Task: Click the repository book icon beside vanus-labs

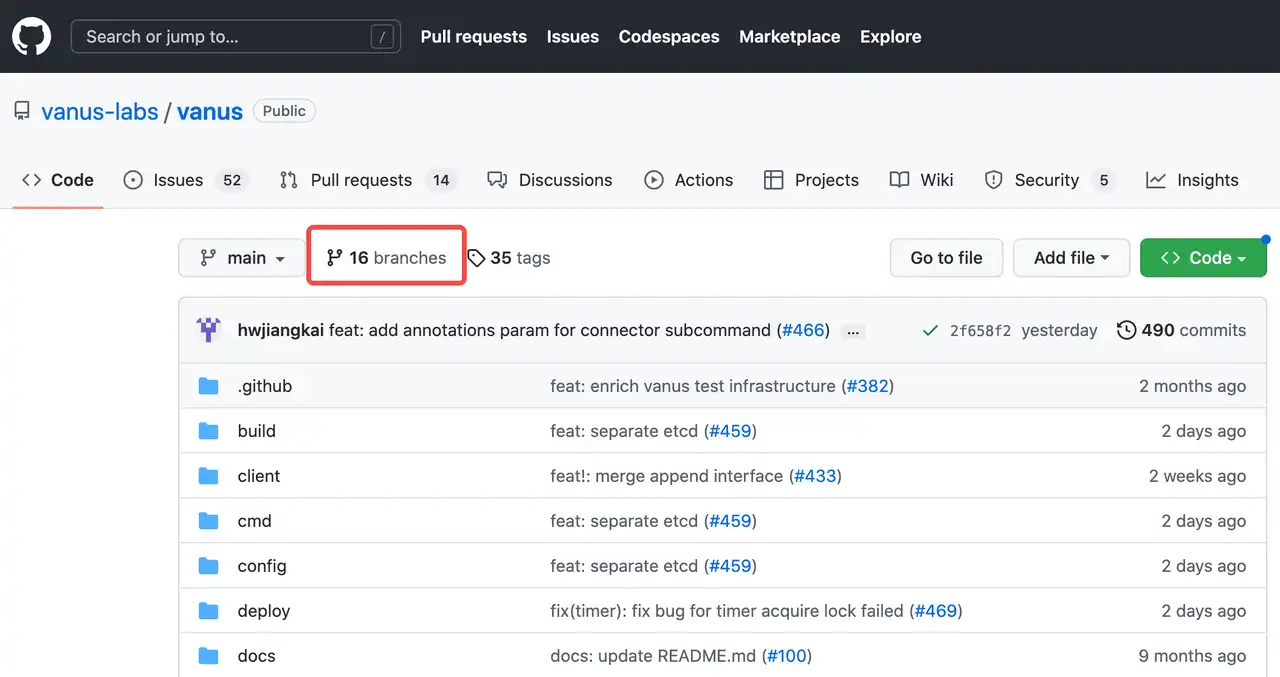Action: [x=22, y=111]
